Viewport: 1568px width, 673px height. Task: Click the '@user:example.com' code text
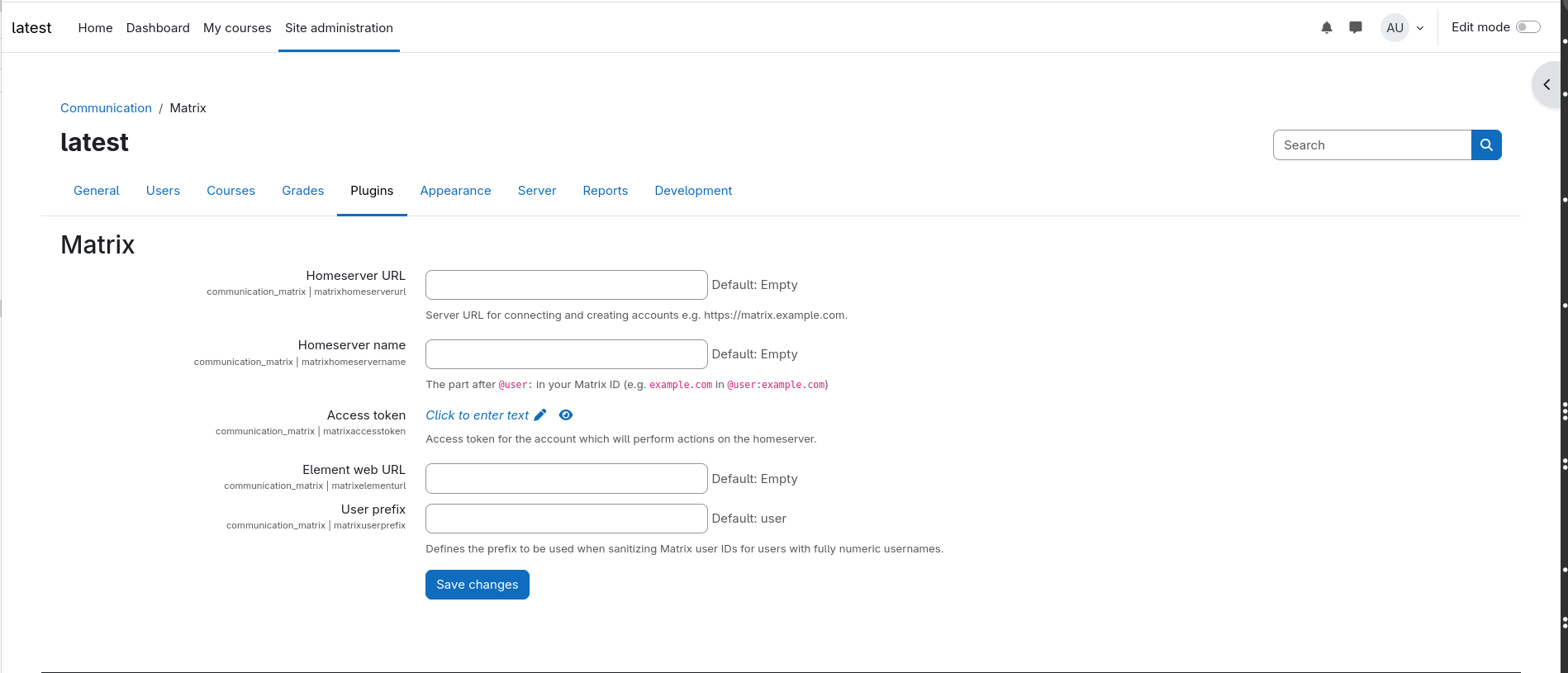(776, 385)
